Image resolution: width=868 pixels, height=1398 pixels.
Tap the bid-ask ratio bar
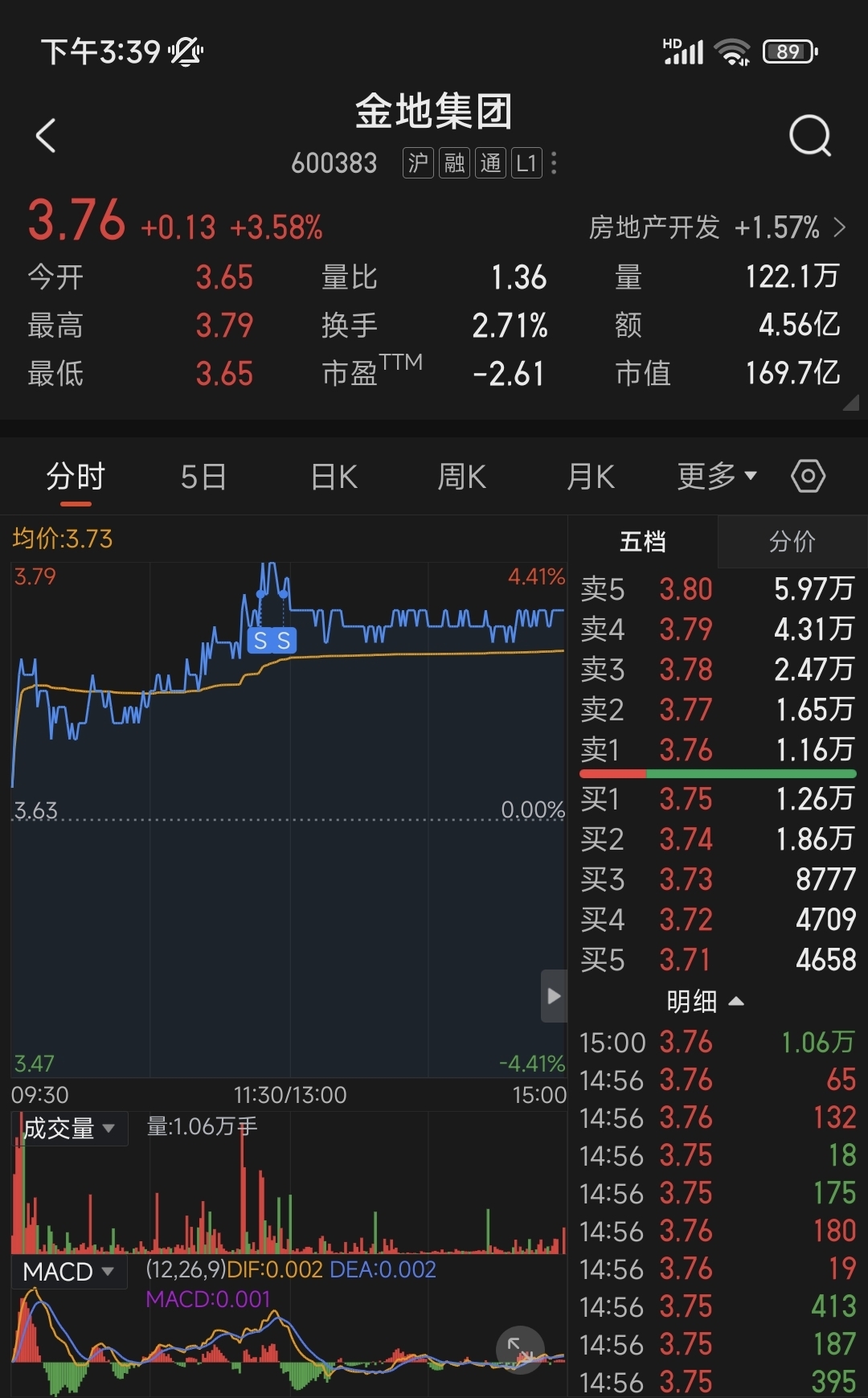pyautogui.click(x=718, y=773)
